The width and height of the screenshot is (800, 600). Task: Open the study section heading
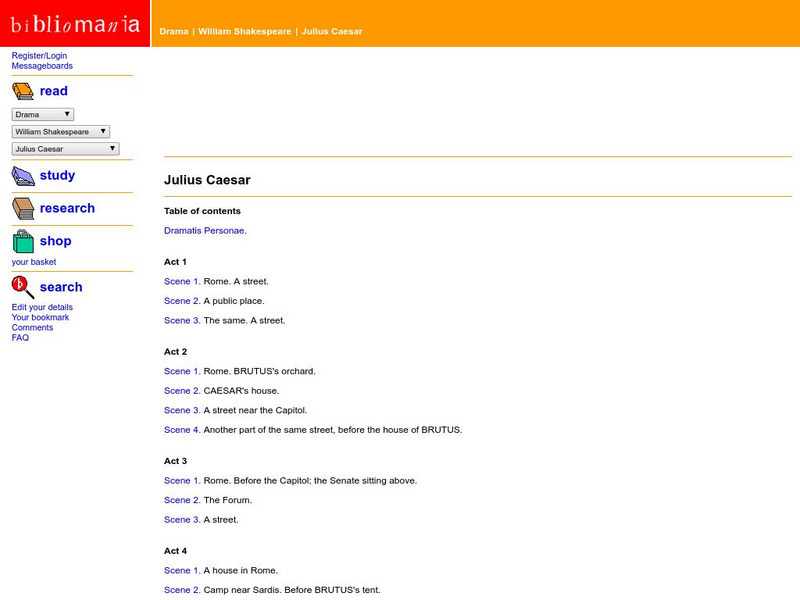click(x=57, y=175)
